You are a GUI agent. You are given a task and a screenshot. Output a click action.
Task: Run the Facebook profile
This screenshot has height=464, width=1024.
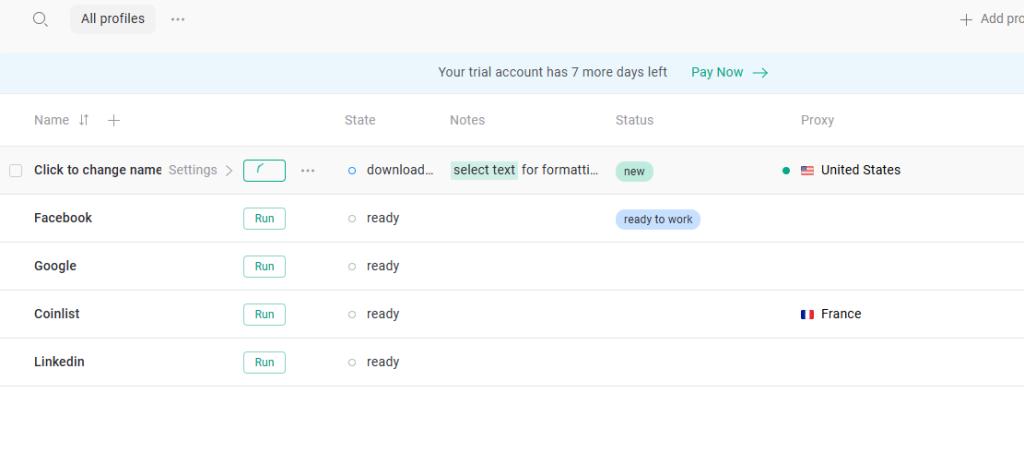(x=264, y=218)
